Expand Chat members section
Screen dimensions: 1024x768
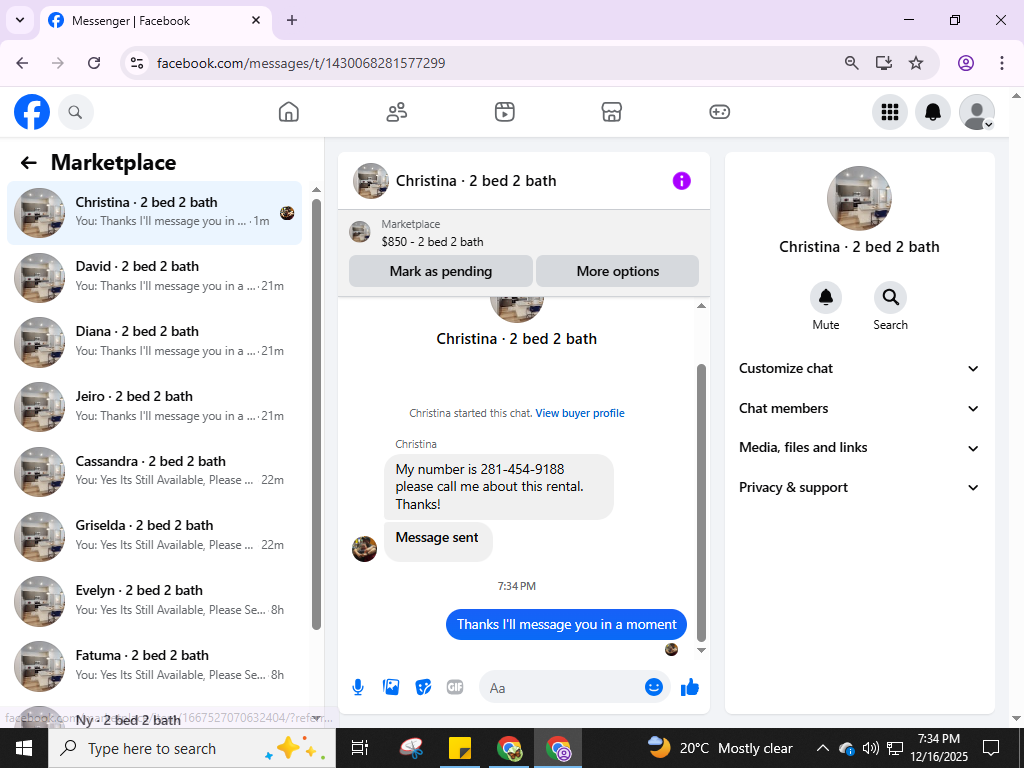(859, 409)
